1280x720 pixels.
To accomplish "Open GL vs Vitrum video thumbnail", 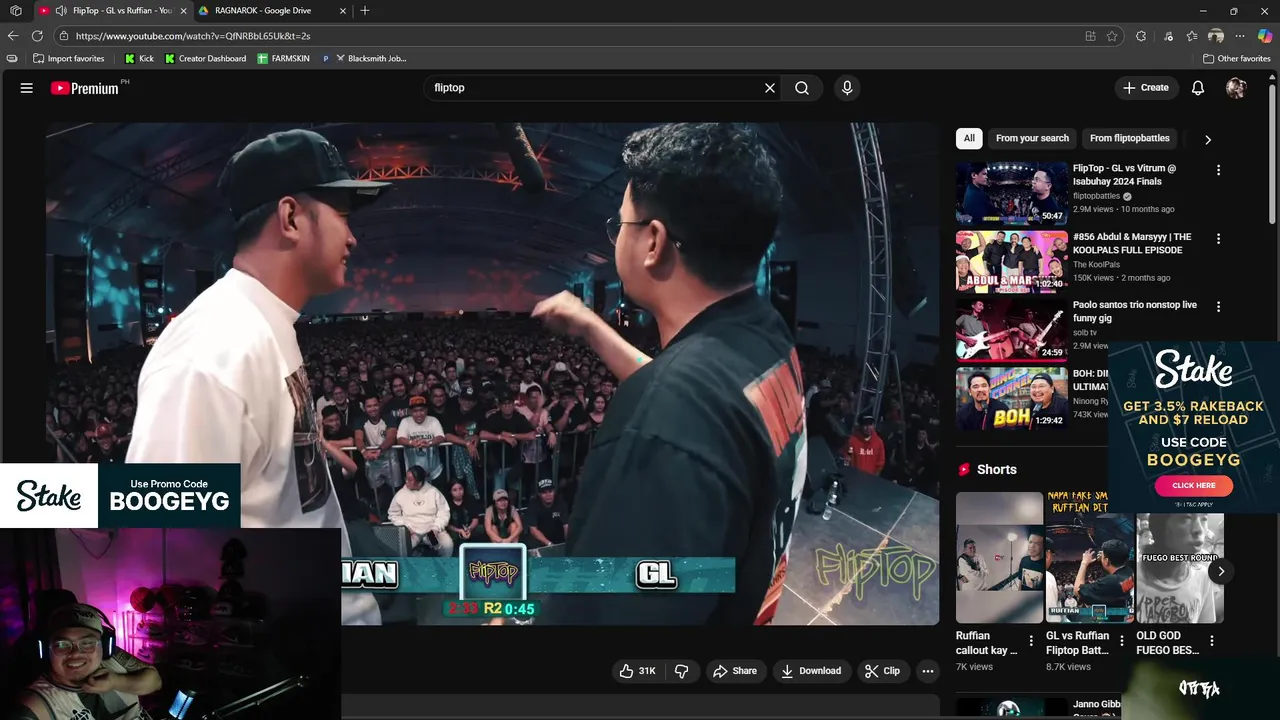I will point(1011,193).
